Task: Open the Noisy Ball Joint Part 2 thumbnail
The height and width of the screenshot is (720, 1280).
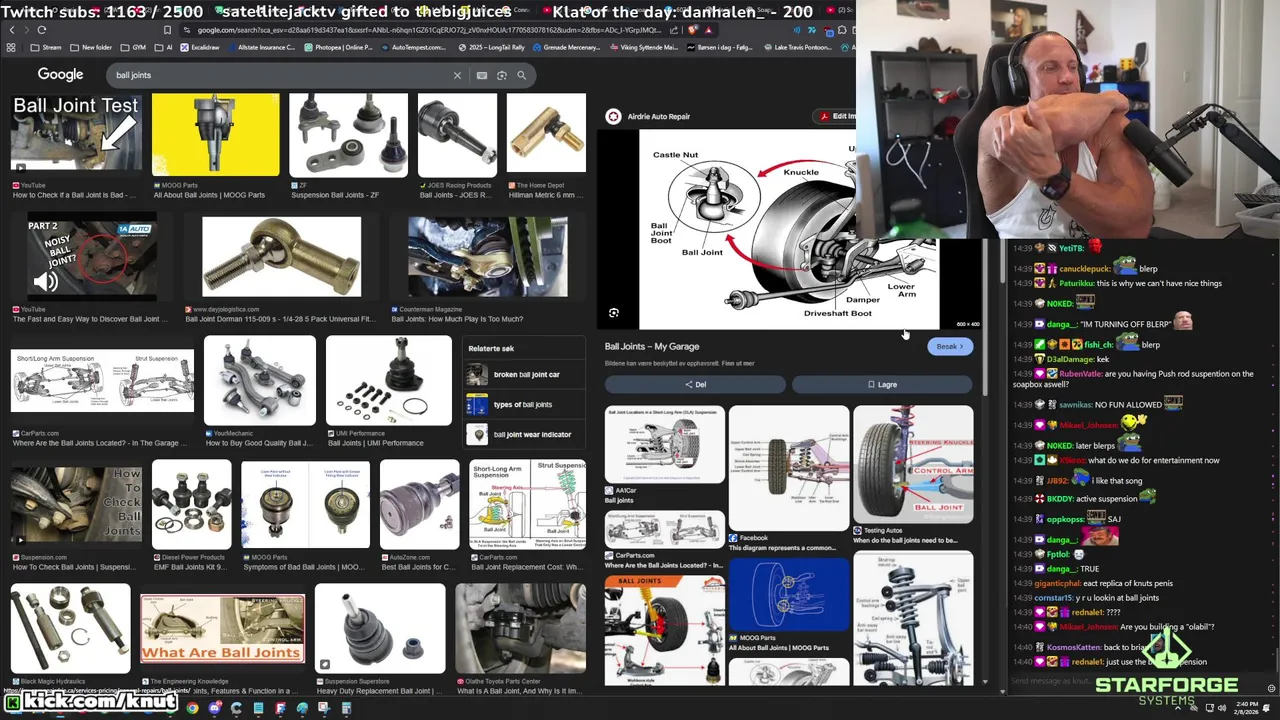Action: pyautogui.click(x=92, y=257)
